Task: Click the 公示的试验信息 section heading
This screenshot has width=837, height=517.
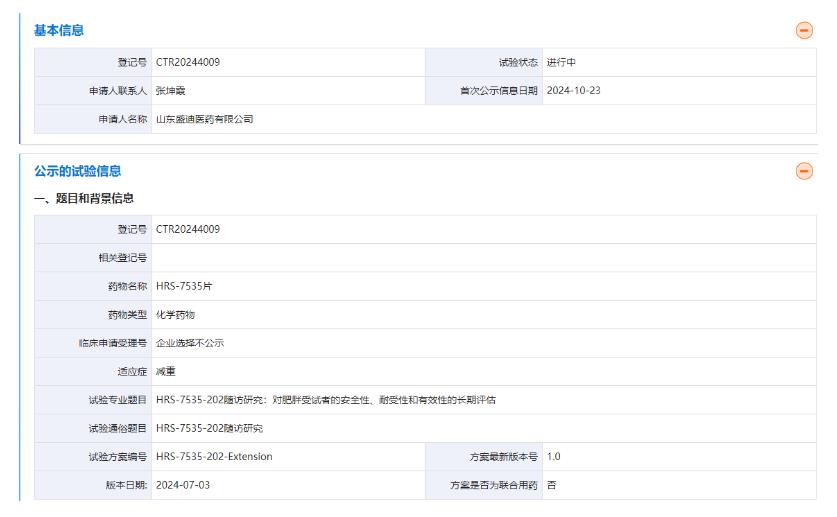Action: pyautogui.click(x=78, y=171)
